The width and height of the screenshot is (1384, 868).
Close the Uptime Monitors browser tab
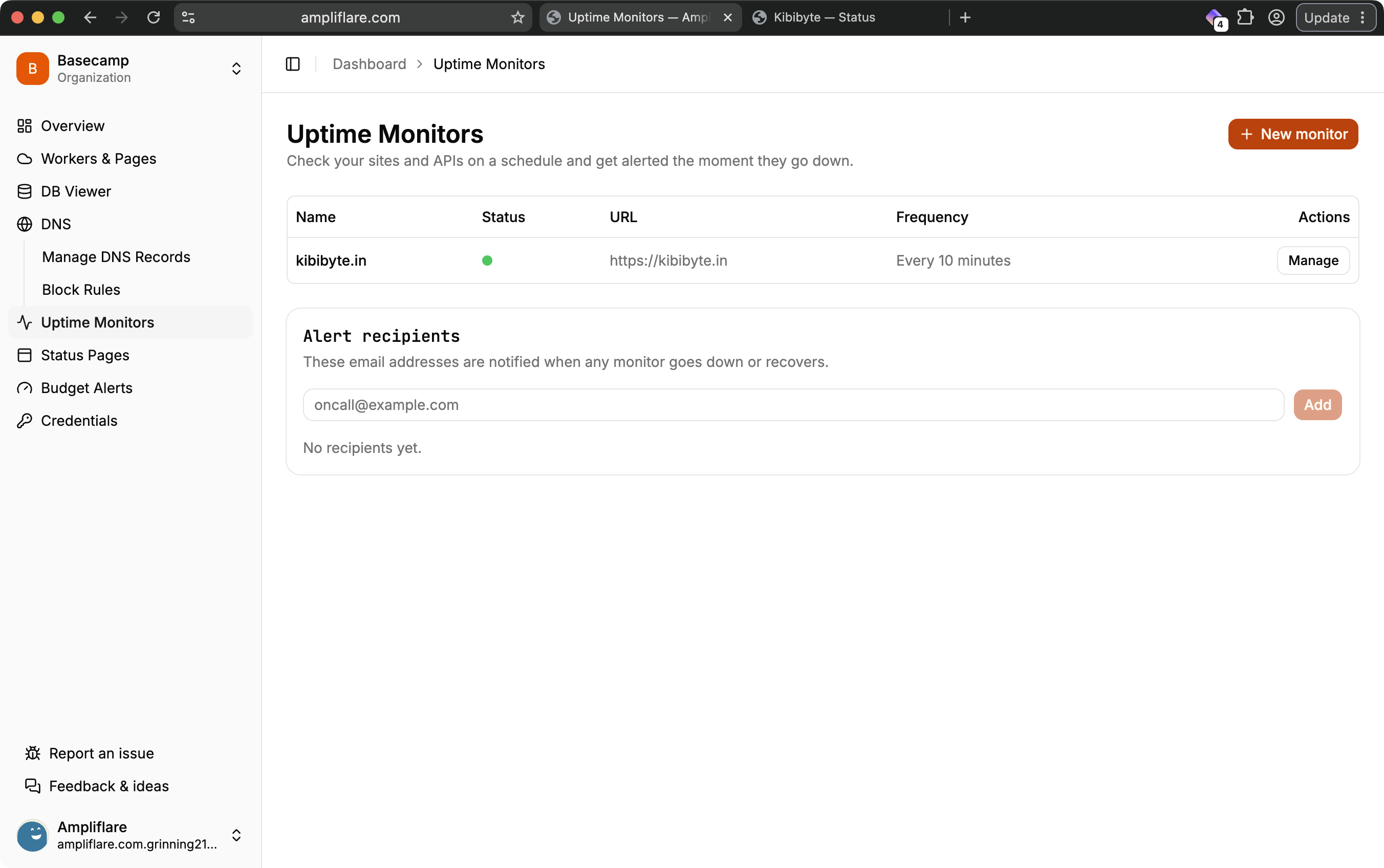coord(727,17)
